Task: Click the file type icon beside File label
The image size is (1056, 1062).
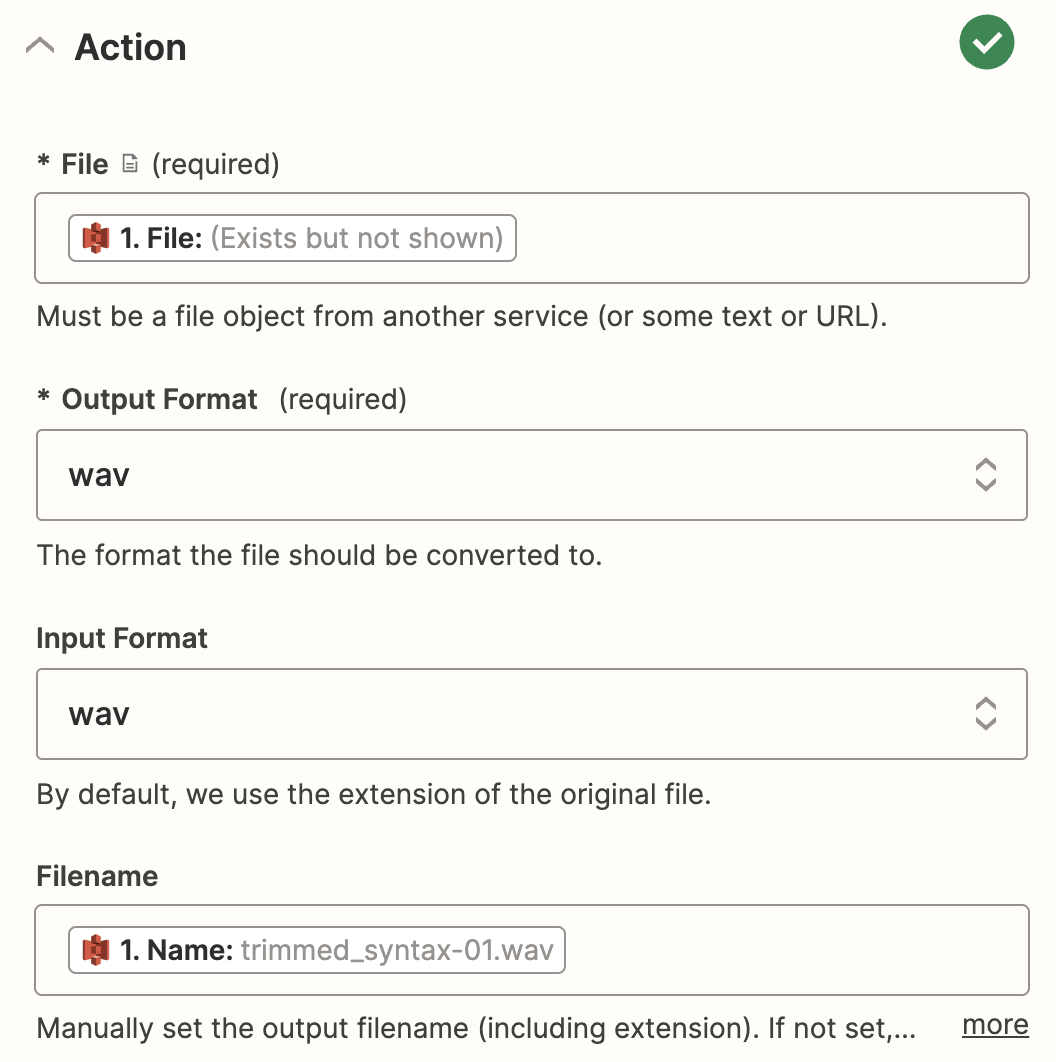Action: point(130,164)
